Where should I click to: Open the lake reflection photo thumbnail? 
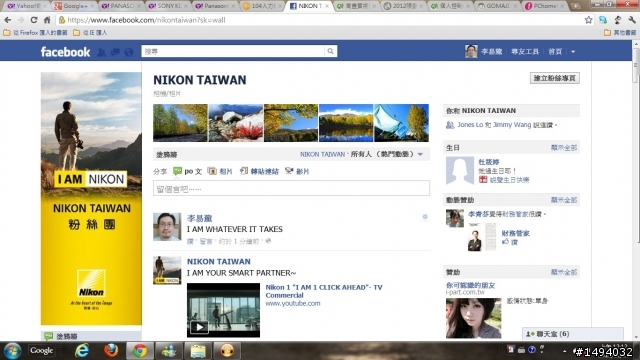(x=346, y=123)
